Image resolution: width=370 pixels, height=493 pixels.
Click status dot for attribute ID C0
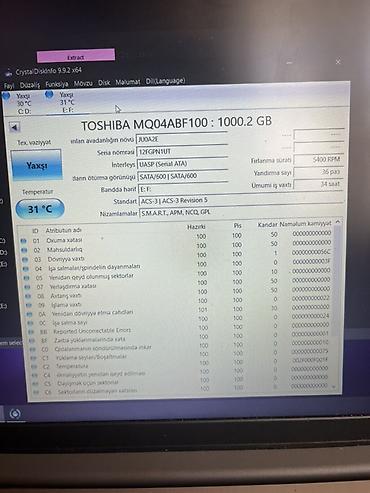(x=32, y=349)
